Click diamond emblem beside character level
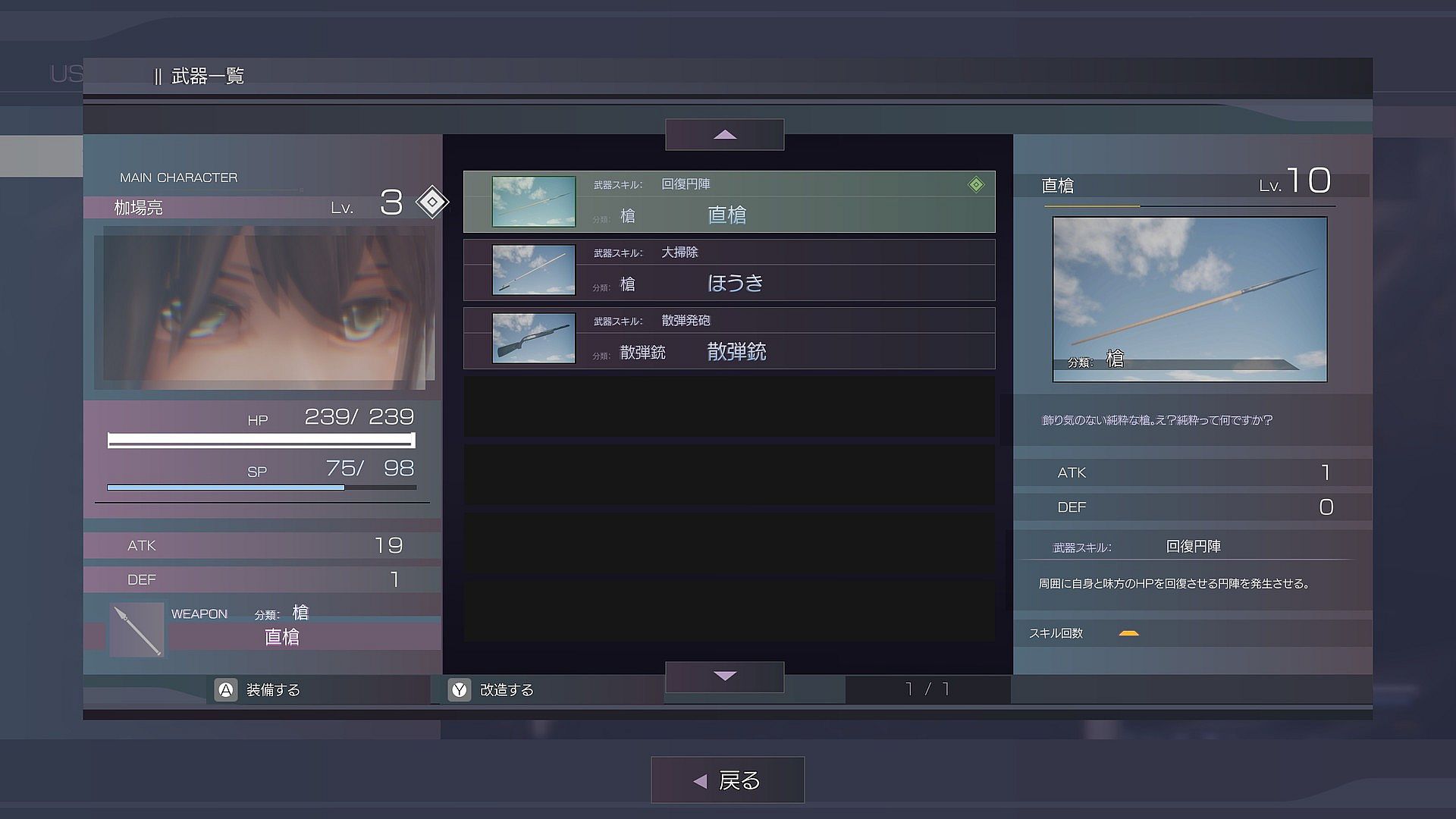The width and height of the screenshot is (1456, 819). pos(432,202)
